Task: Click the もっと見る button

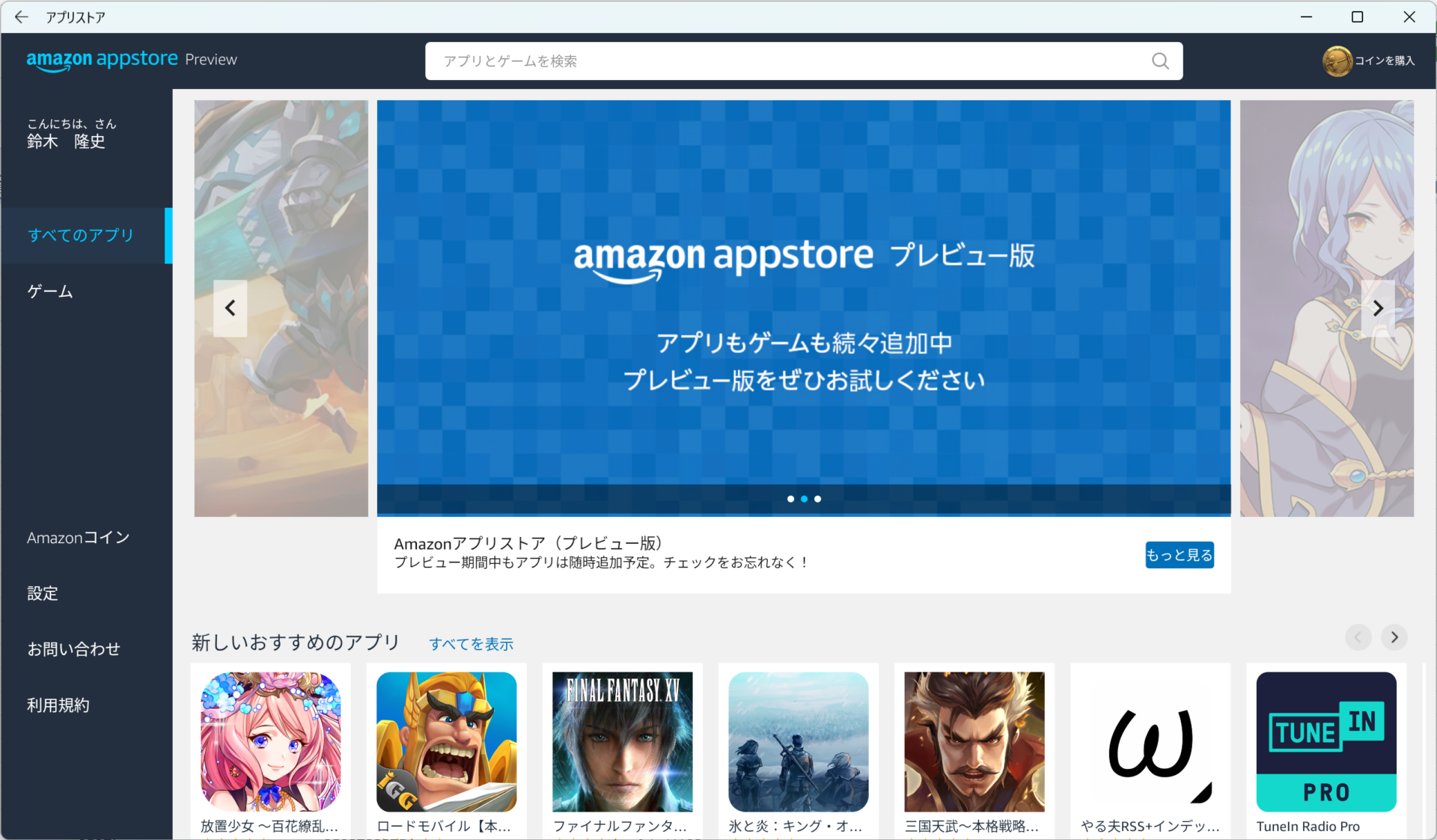Action: (1179, 555)
